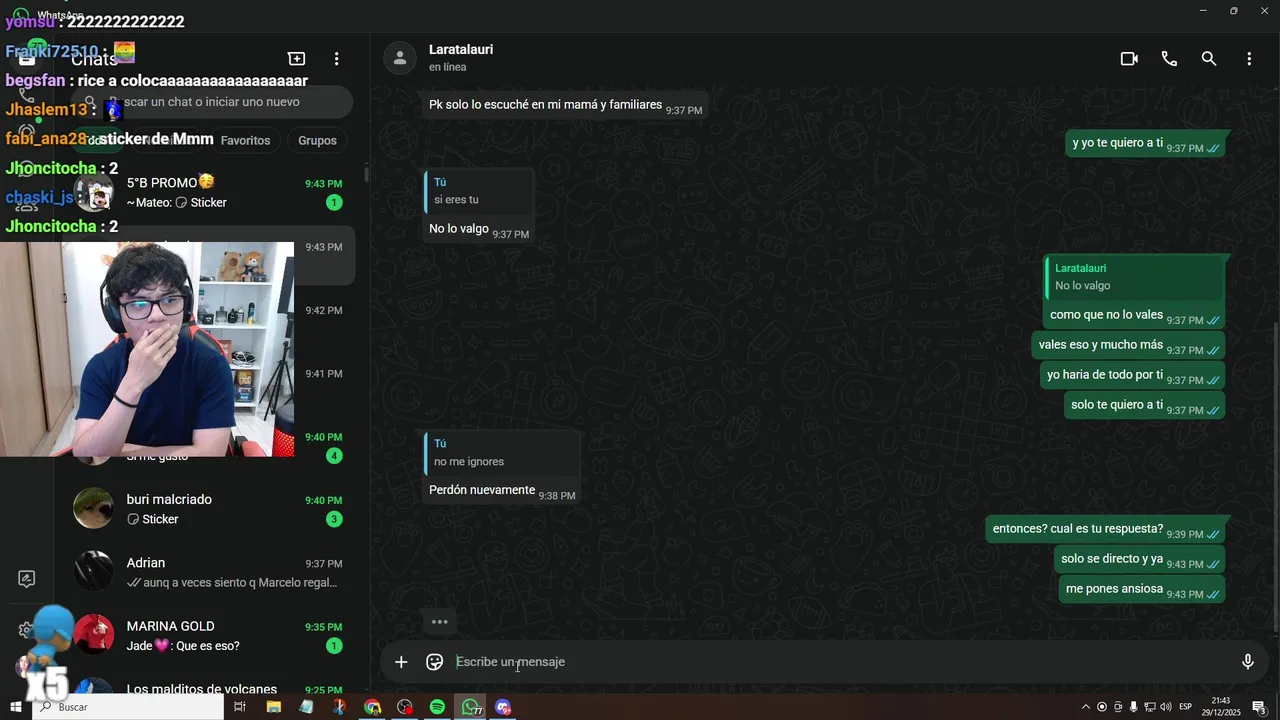Focus the Escribe un mensaje input field
This screenshot has height=720, width=1280.
click(x=840, y=662)
